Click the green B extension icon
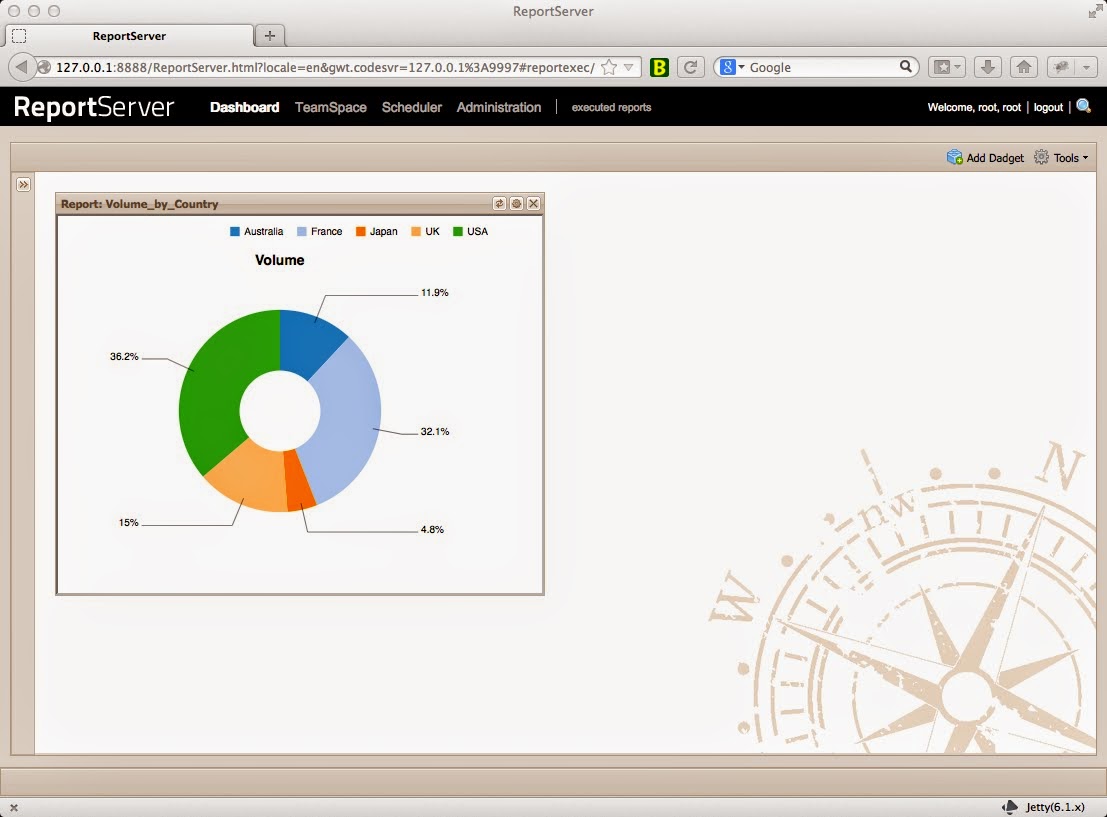This screenshot has width=1107, height=817. [x=659, y=67]
